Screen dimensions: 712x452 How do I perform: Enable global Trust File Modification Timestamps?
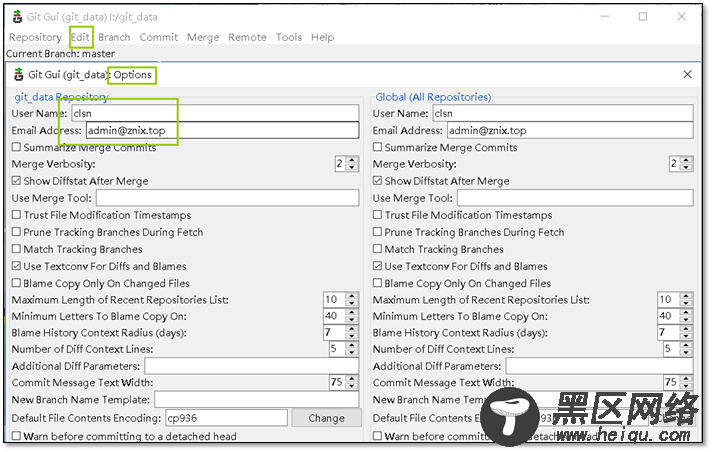coord(377,215)
